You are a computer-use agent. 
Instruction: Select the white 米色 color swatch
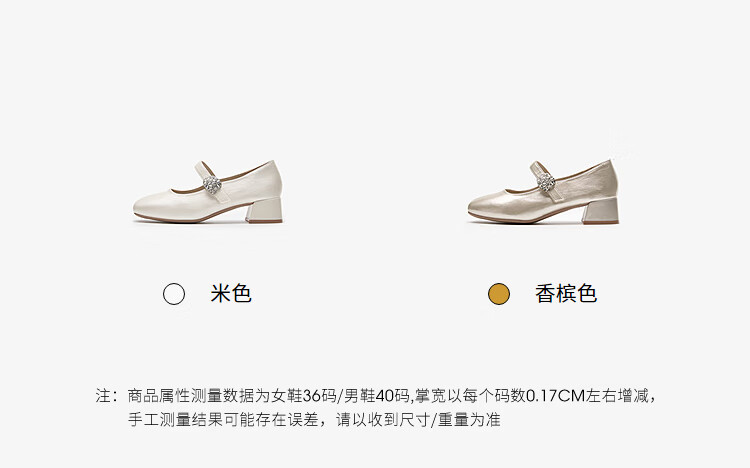click(x=174, y=294)
